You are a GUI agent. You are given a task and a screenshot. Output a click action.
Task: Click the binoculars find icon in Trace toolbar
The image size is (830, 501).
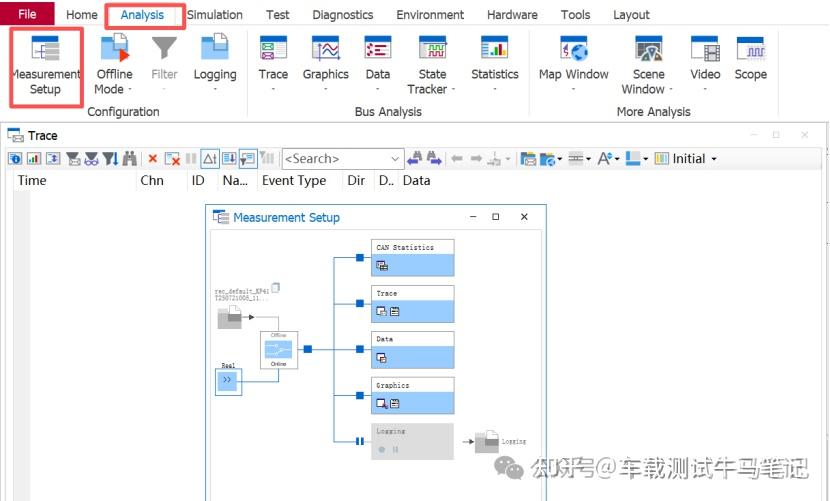[129, 158]
